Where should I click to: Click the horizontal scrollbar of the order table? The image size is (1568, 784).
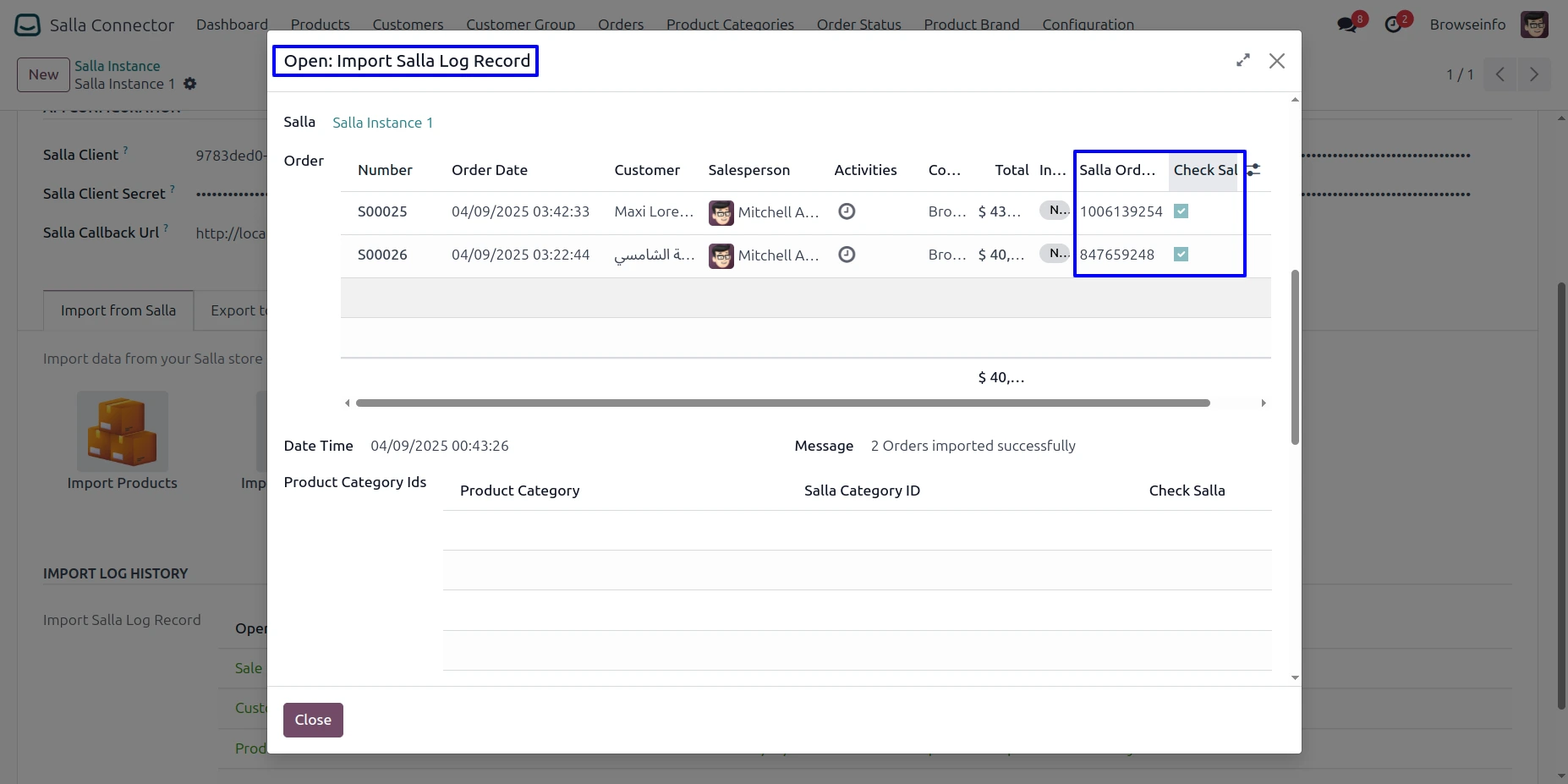click(782, 403)
